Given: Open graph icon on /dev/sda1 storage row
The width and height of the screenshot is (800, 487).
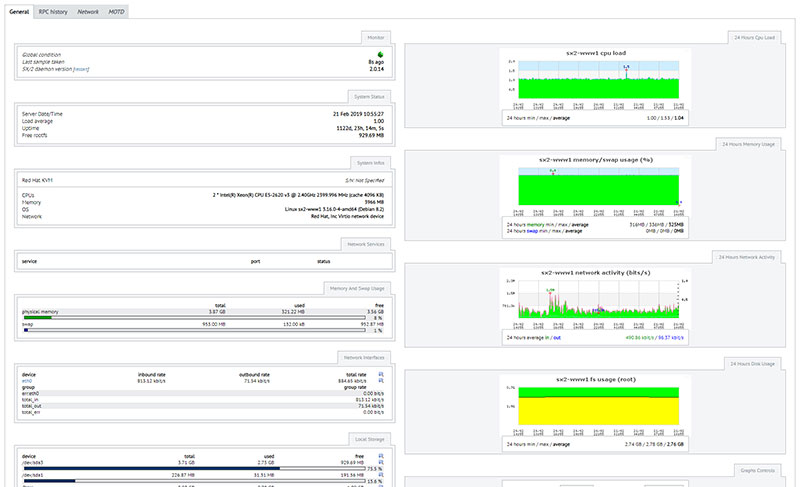Looking at the screenshot, I should (x=381, y=475).
